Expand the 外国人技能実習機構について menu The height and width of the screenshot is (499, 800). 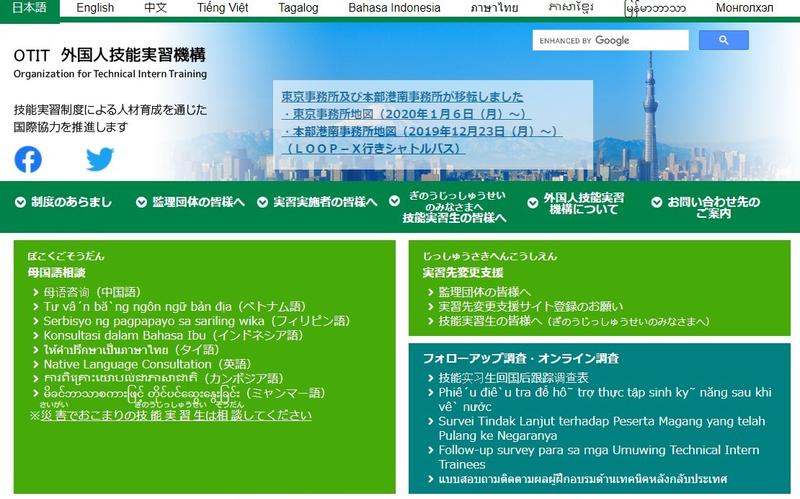576,204
